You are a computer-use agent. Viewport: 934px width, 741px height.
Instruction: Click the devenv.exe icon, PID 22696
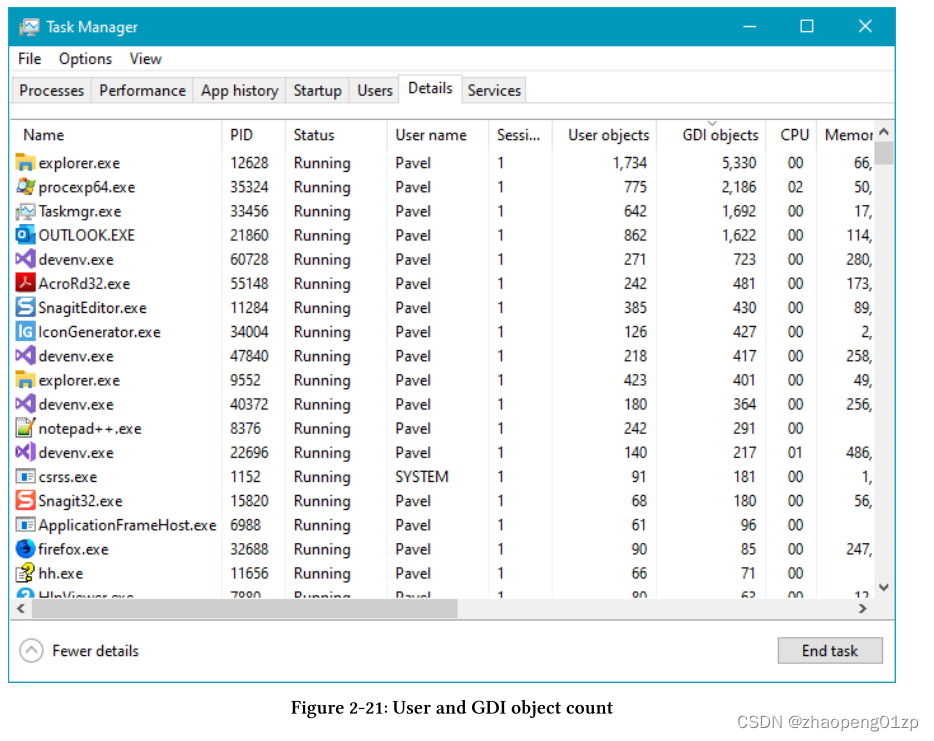(x=25, y=452)
